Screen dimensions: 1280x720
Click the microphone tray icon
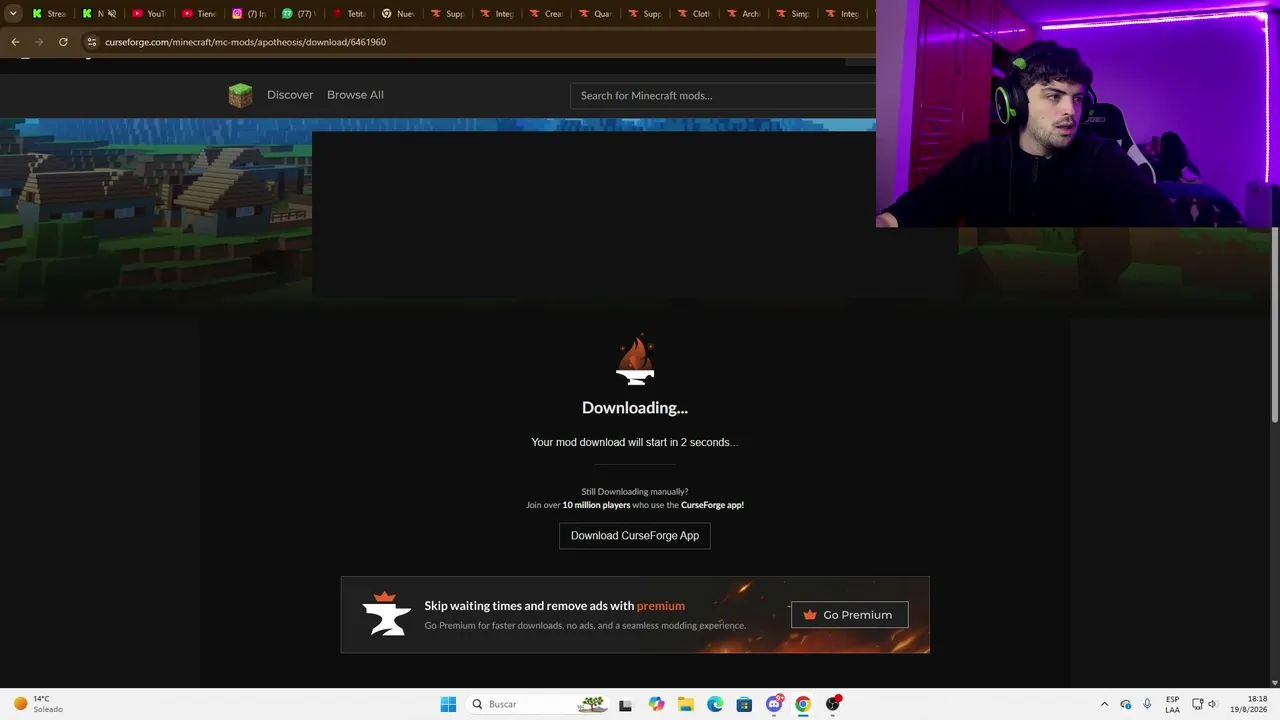(1147, 704)
